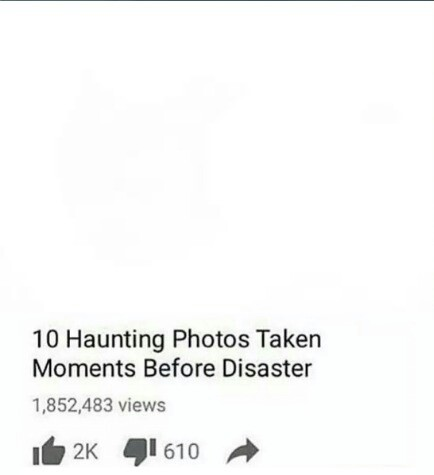The height and width of the screenshot is (475, 434).
Task: Click the 1,852,483 views text
Action: tap(99, 405)
